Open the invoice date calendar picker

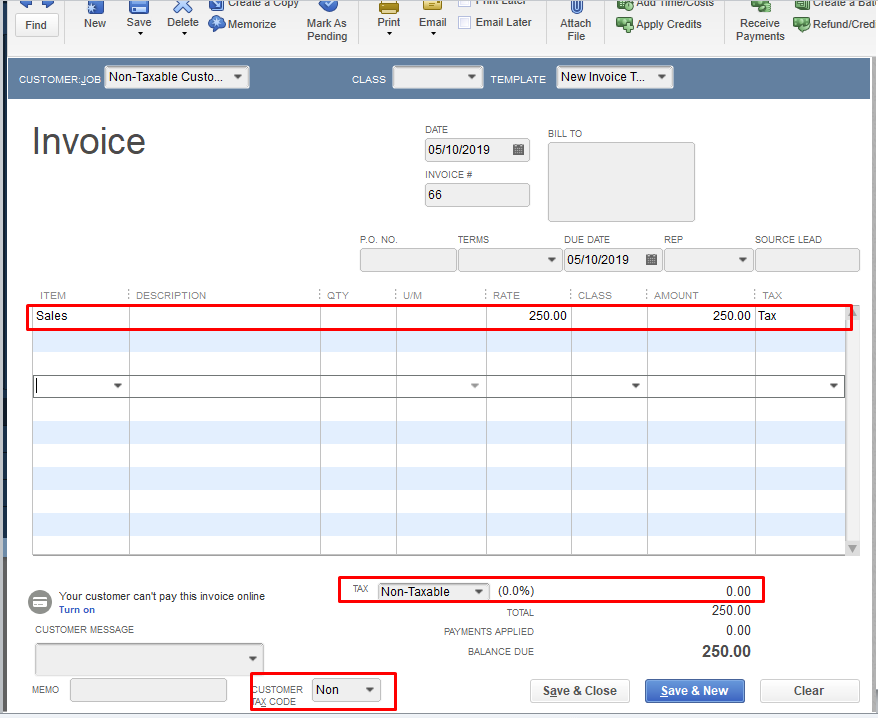(x=518, y=150)
